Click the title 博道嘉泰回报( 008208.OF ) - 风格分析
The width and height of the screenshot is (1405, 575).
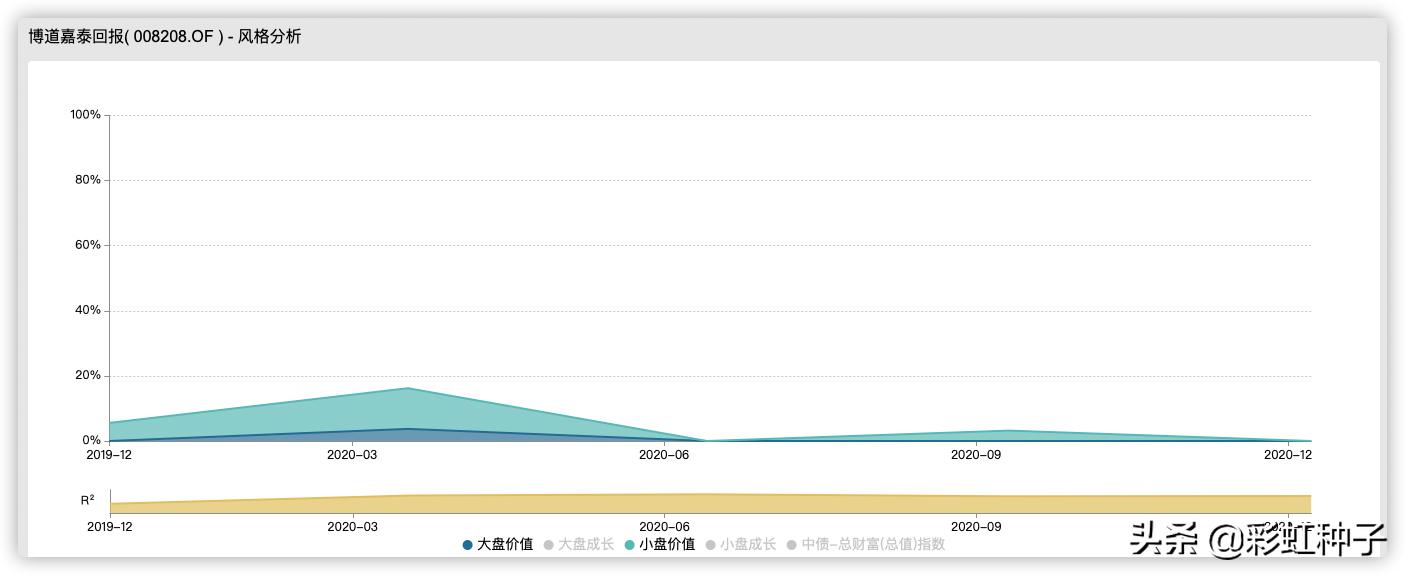coord(165,37)
